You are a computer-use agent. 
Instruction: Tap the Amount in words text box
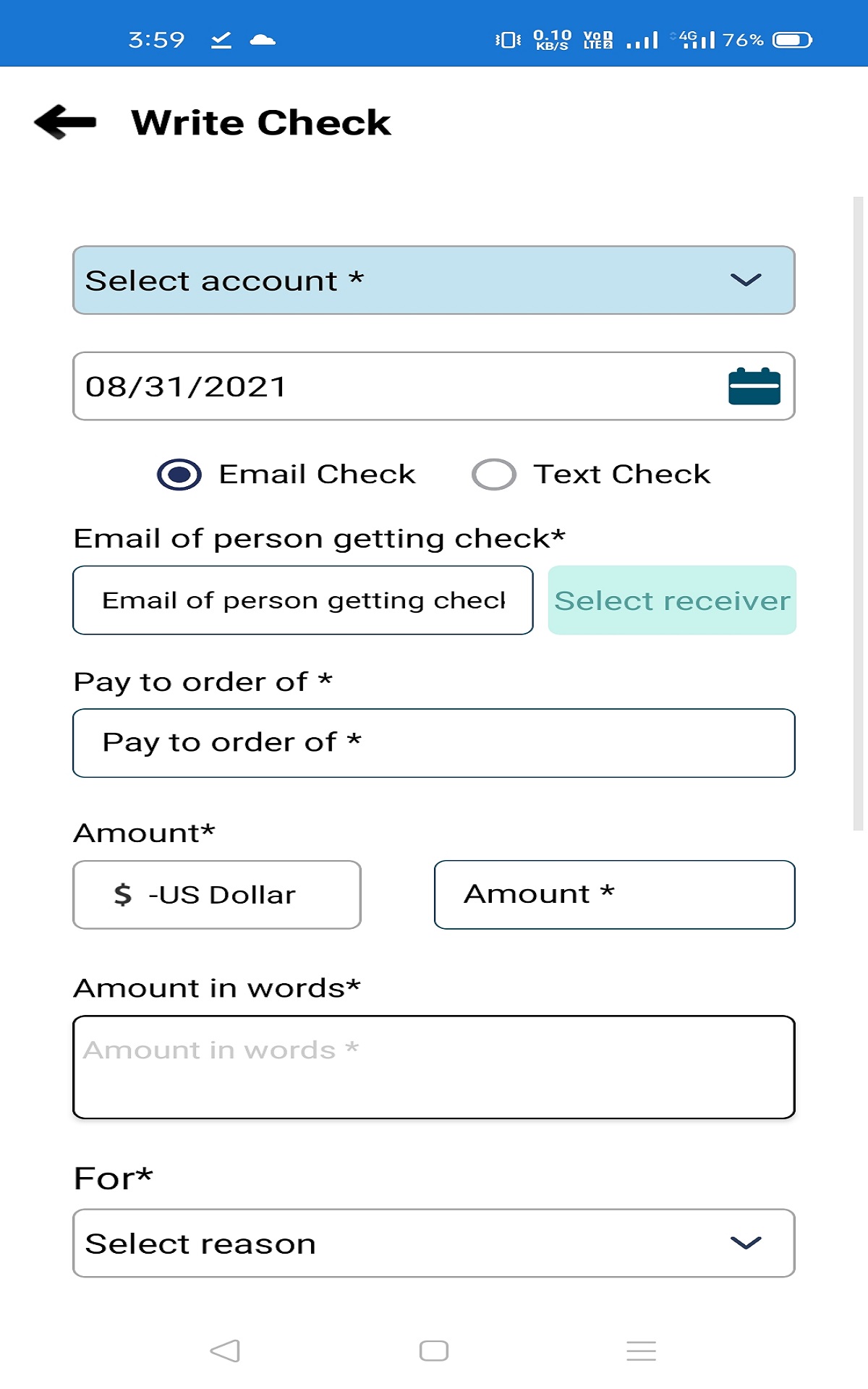(x=433, y=1067)
